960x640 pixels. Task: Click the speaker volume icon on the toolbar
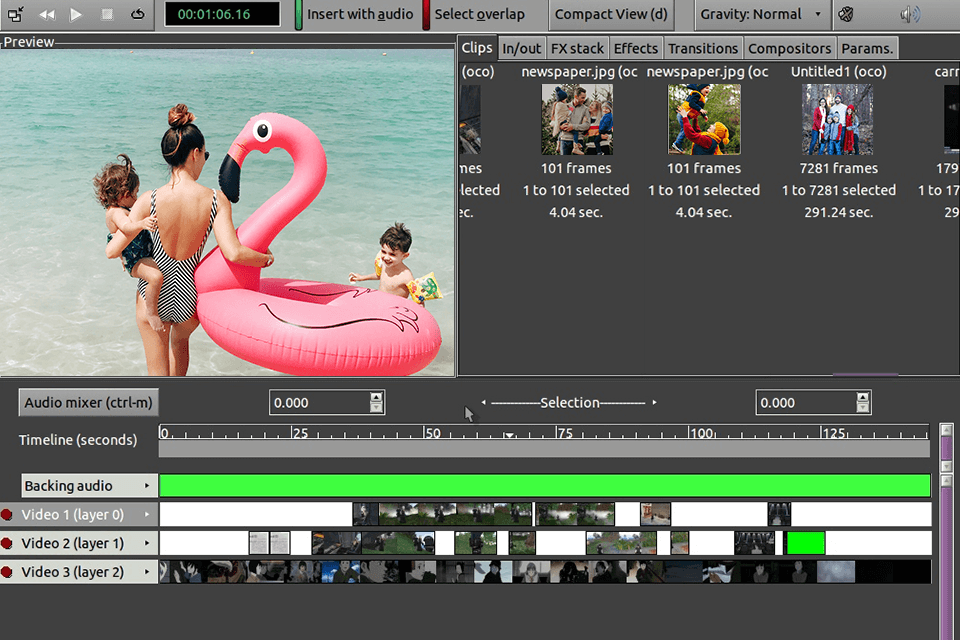(x=908, y=14)
